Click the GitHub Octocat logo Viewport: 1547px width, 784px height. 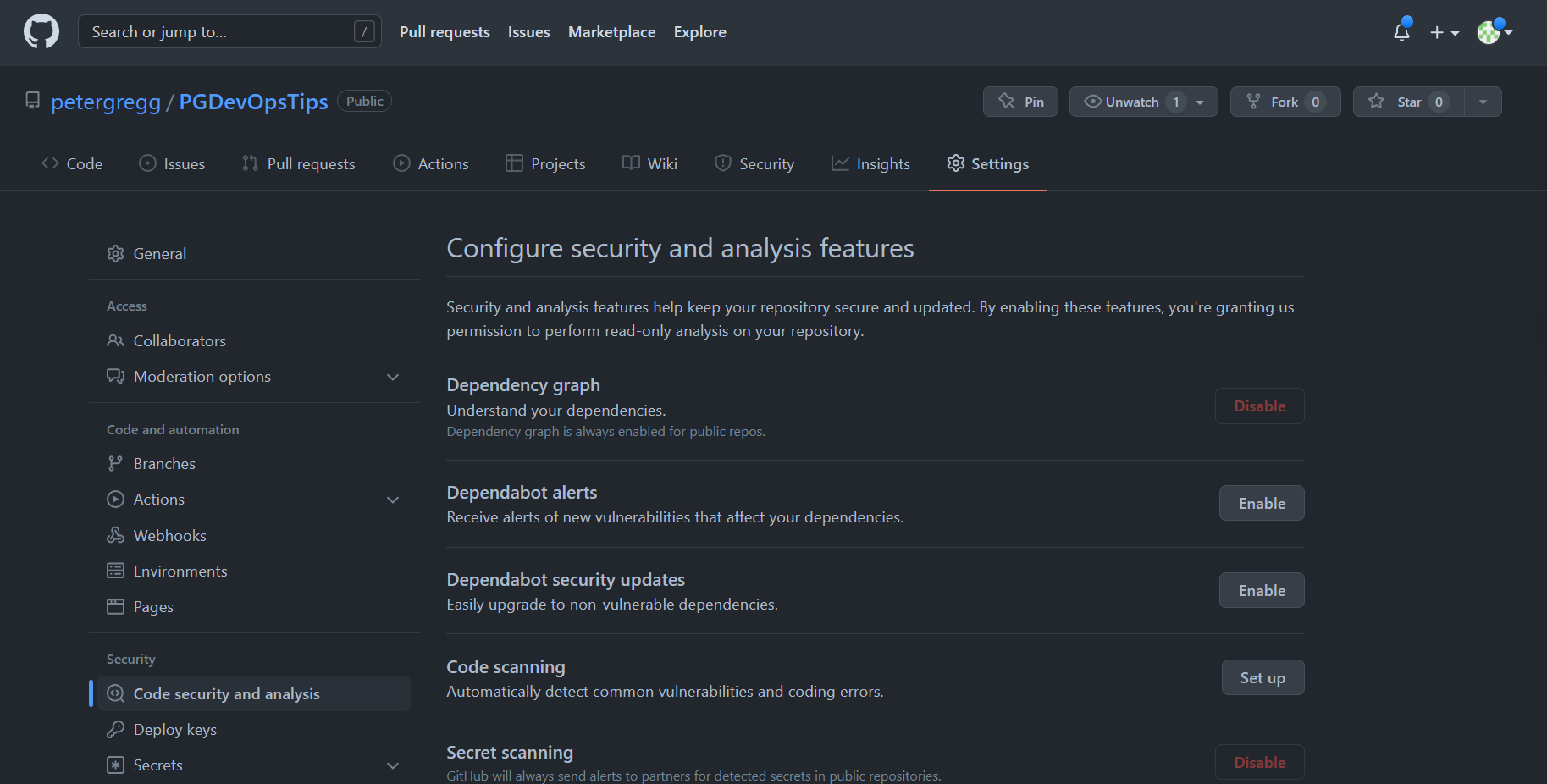[41, 31]
